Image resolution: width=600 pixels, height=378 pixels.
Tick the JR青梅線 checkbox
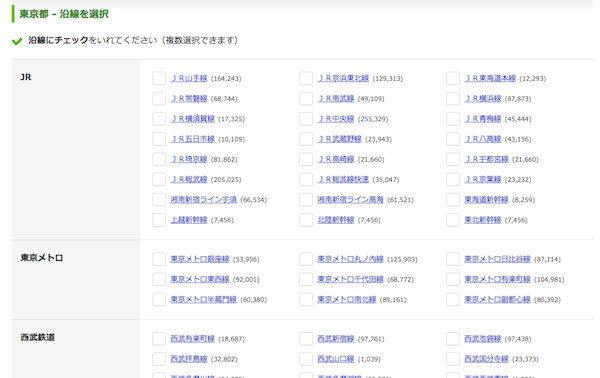click(x=453, y=119)
